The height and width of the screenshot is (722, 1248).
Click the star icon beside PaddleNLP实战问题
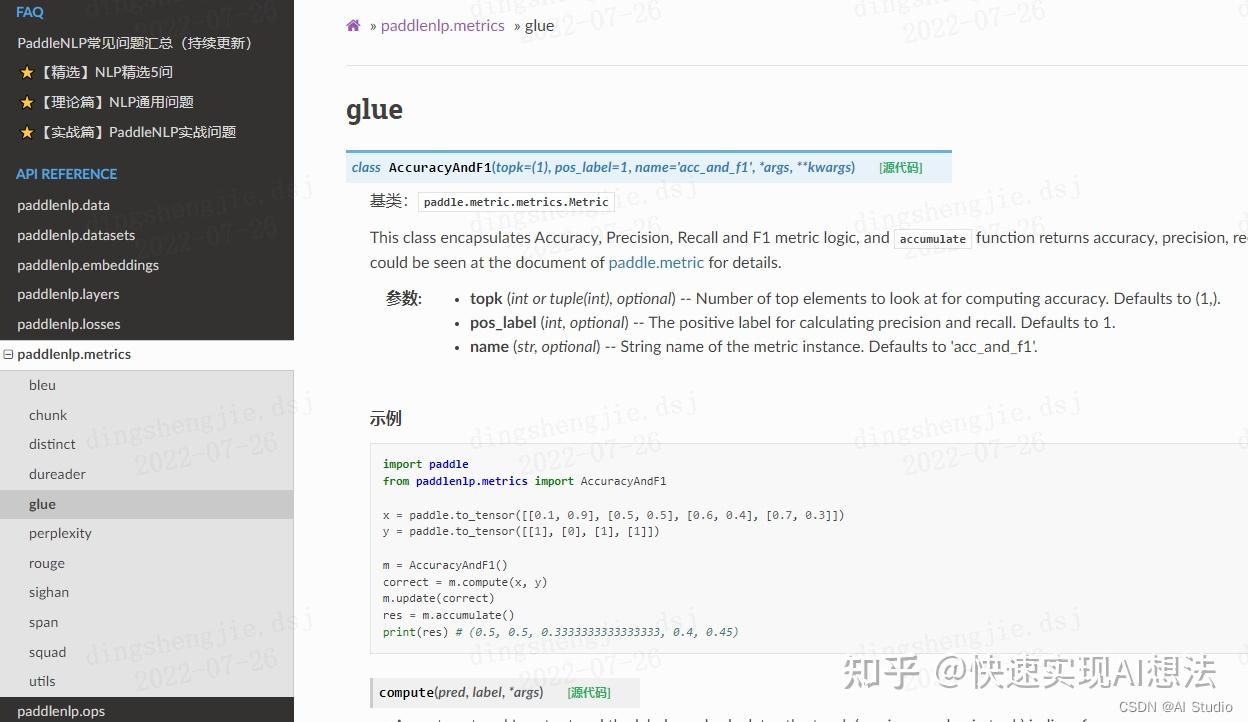click(27, 131)
